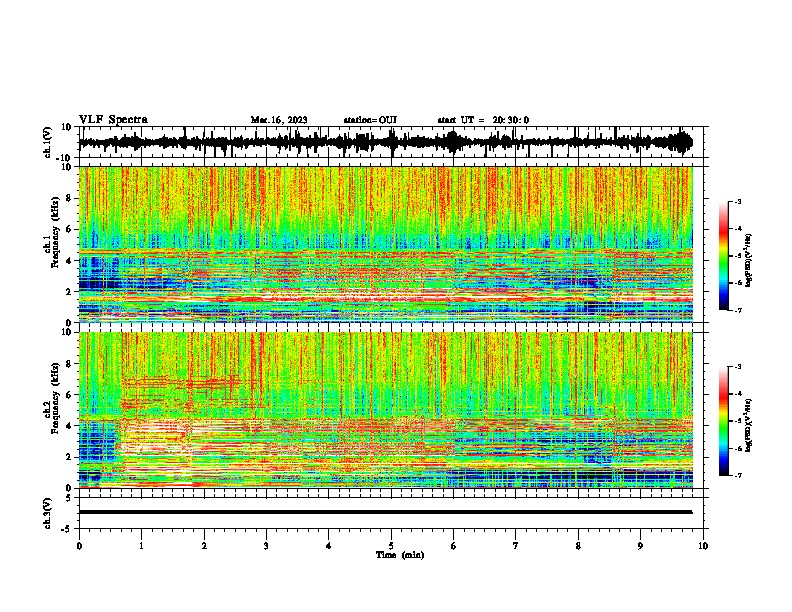Click the "8" kHz tick on ch.1 spectrogram
Viewport: 792px width, 612px height.
(69, 198)
